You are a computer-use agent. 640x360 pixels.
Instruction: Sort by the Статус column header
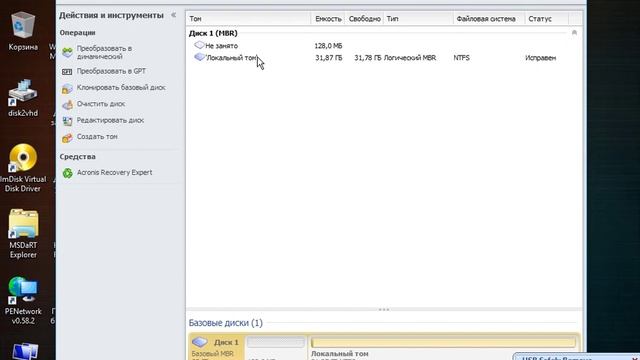pos(547,19)
